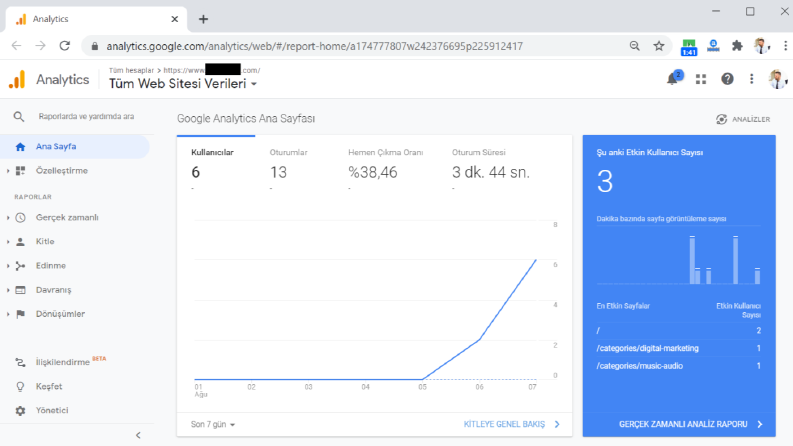Open the Analytics three-dot menu

click(x=752, y=79)
